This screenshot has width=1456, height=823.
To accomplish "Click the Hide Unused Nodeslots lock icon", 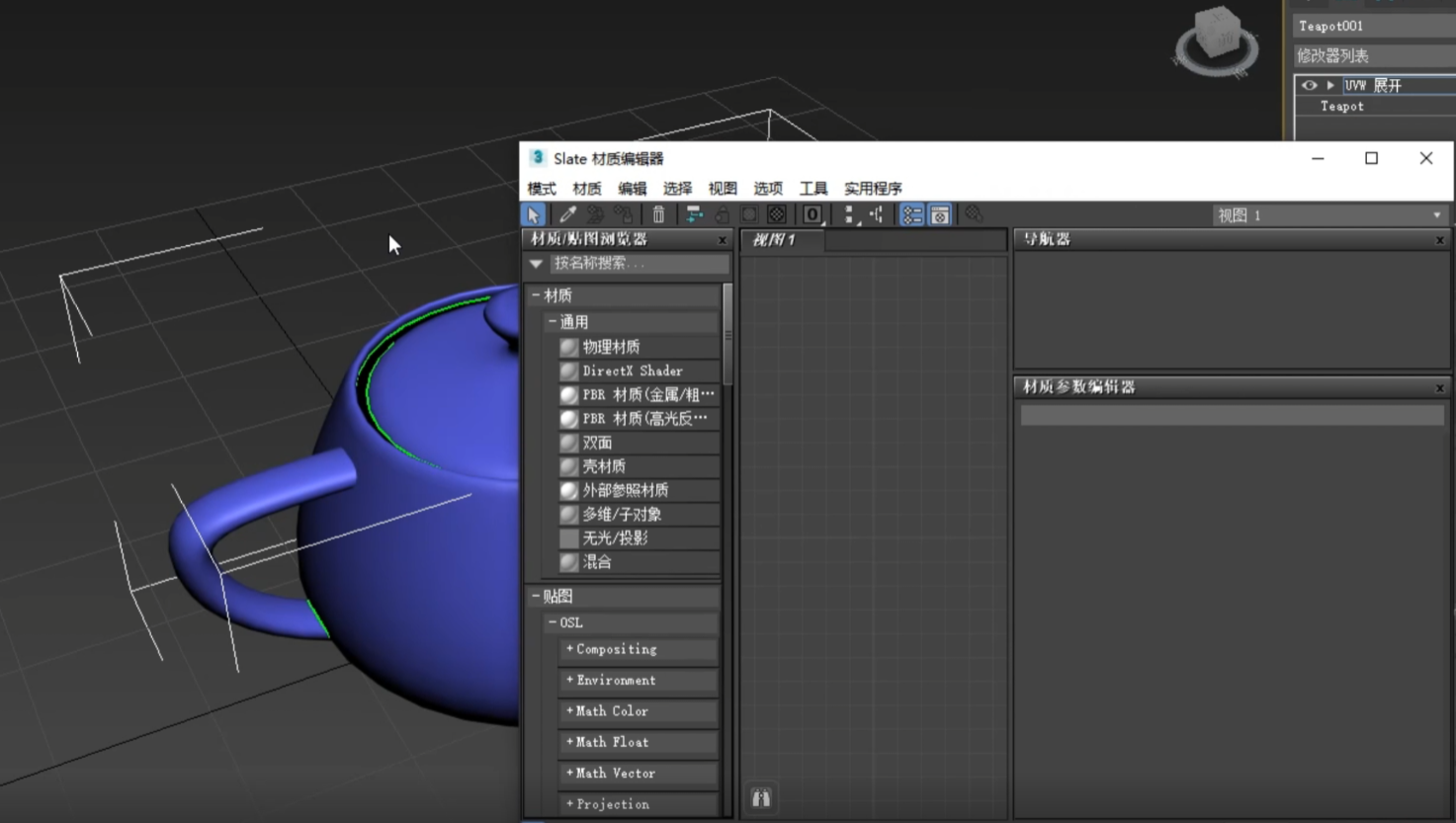I will [x=722, y=214].
